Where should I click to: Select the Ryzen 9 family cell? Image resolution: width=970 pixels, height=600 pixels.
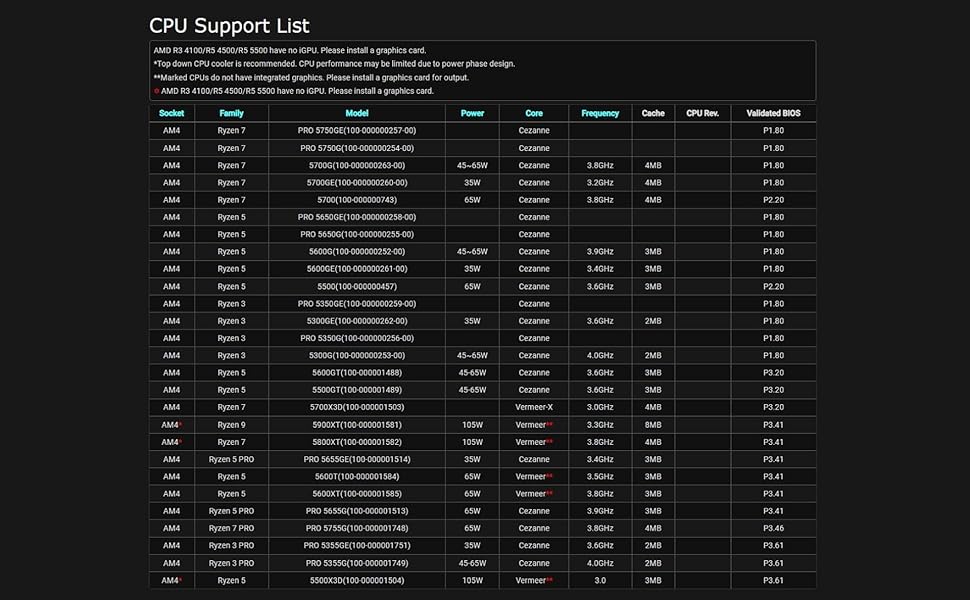point(231,425)
